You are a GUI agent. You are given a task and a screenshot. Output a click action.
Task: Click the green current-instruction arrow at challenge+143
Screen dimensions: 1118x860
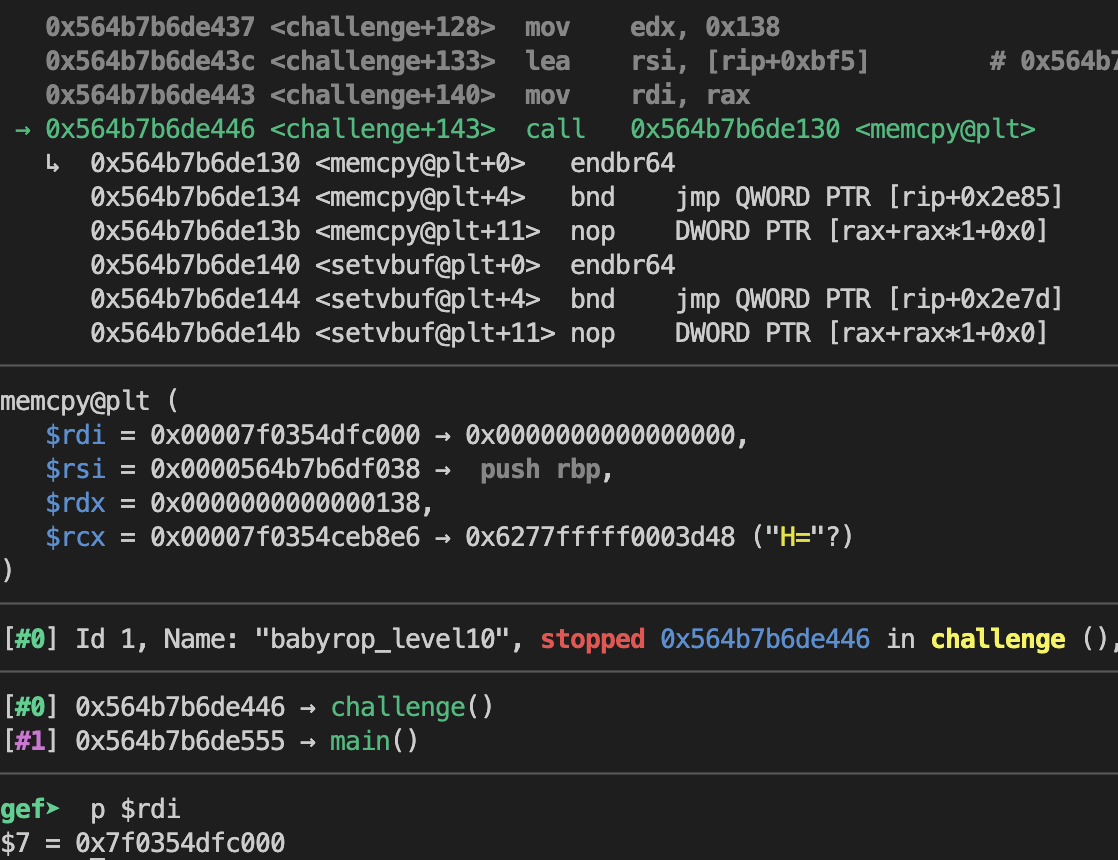[x=23, y=129]
